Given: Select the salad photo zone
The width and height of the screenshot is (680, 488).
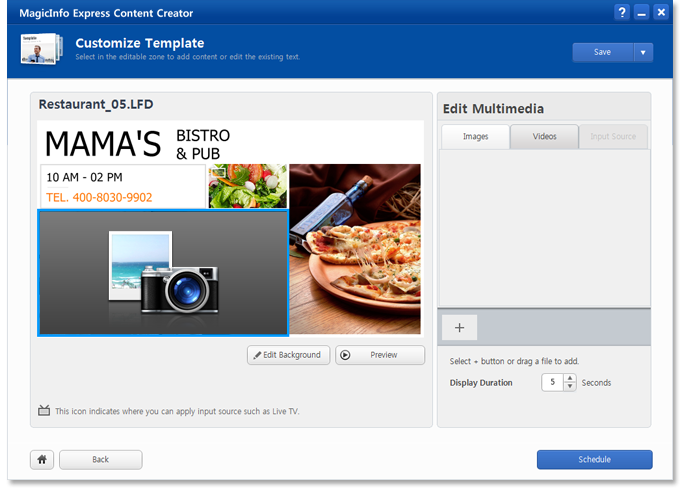Looking at the screenshot, I should pyautogui.click(x=248, y=186).
